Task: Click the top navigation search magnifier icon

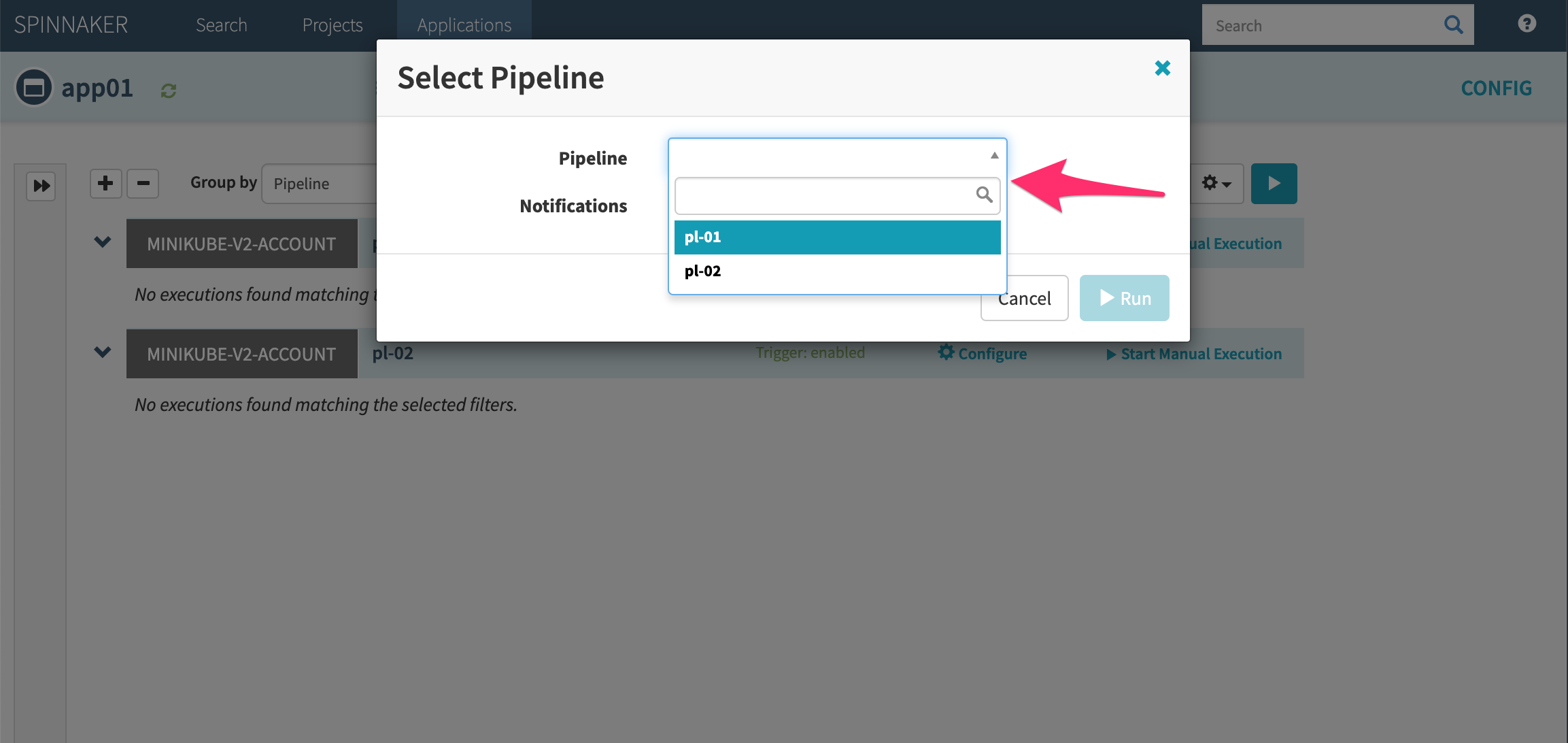Action: pyautogui.click(x=1453, y=25)
